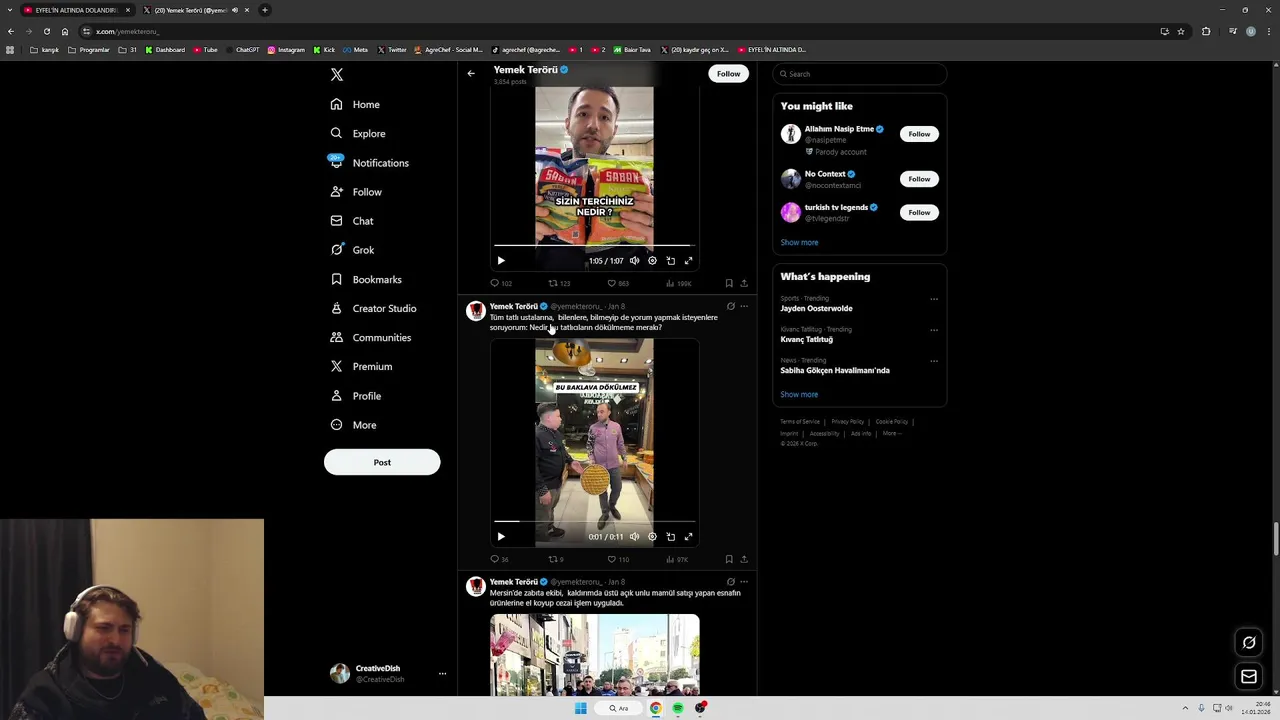Bookmark the post with 863 likes

(729, 283)
